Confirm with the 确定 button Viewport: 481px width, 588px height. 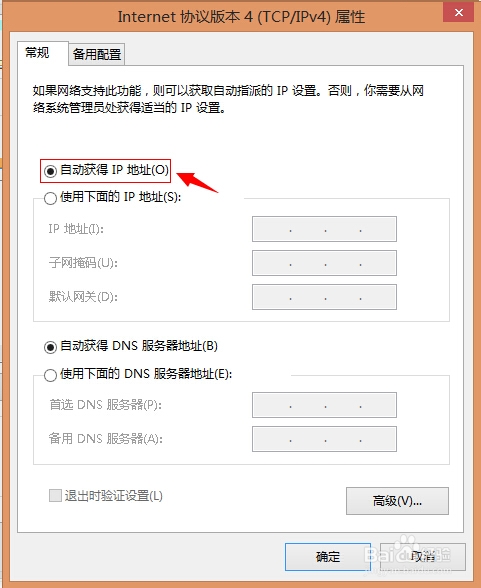coord(328,556)
